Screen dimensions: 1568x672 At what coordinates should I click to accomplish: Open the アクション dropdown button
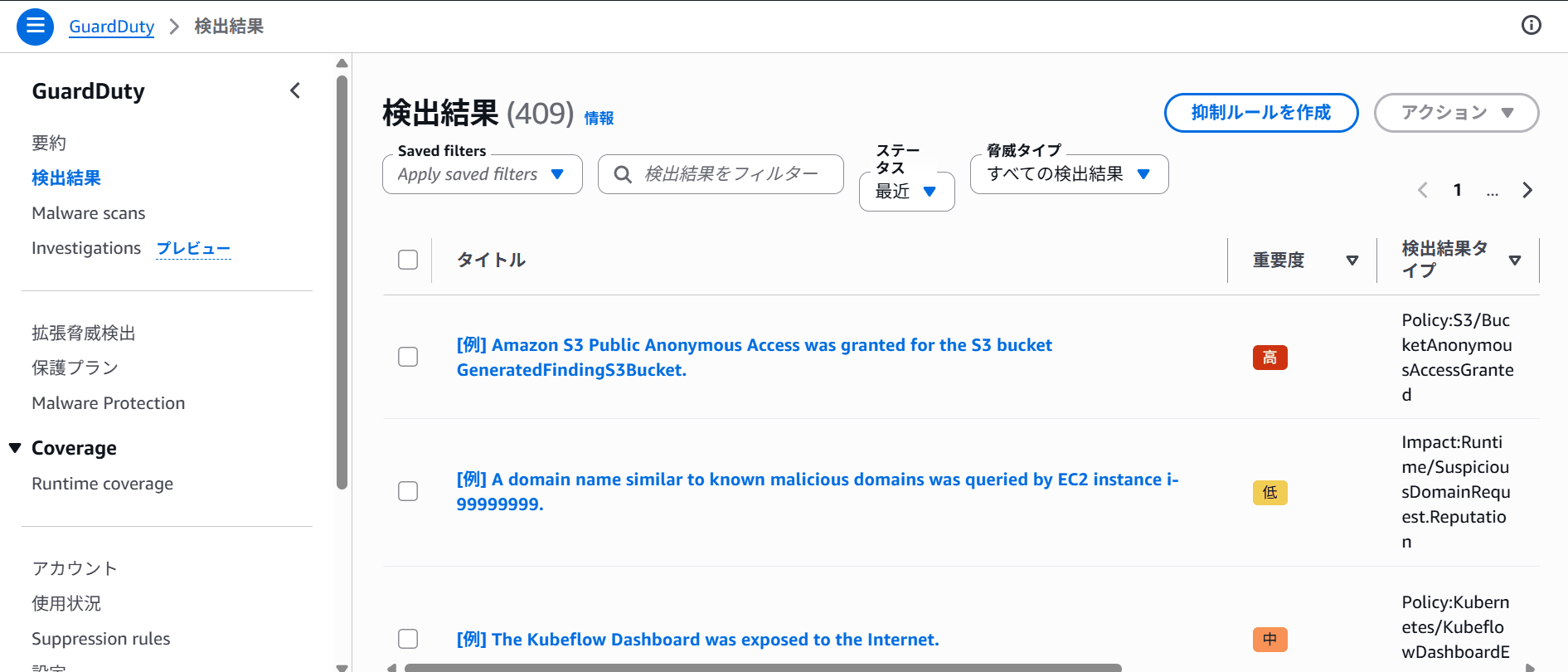point(1456,113)
